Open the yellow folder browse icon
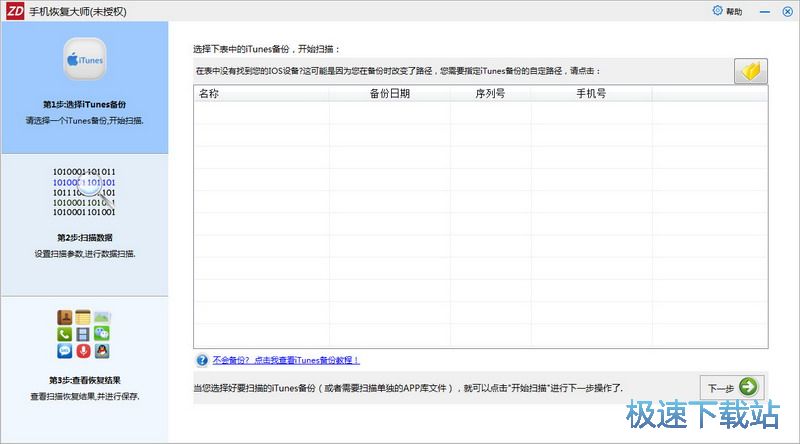800x444 pixels. tap(750, 71)
